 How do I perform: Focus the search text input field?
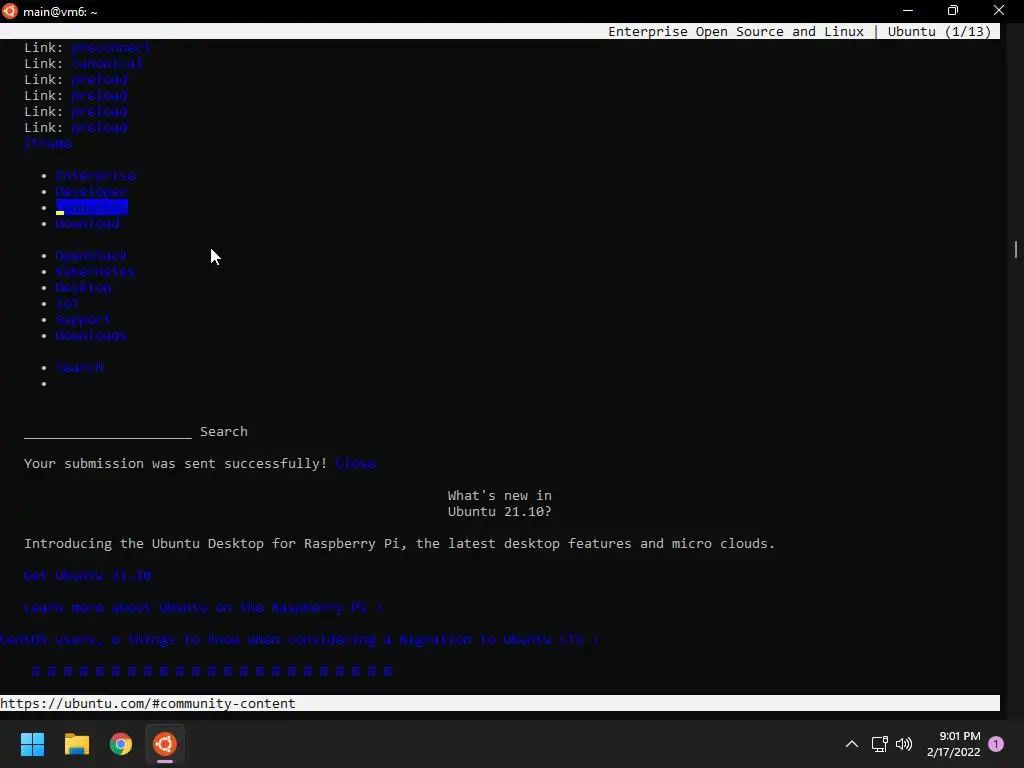(108, 432)
